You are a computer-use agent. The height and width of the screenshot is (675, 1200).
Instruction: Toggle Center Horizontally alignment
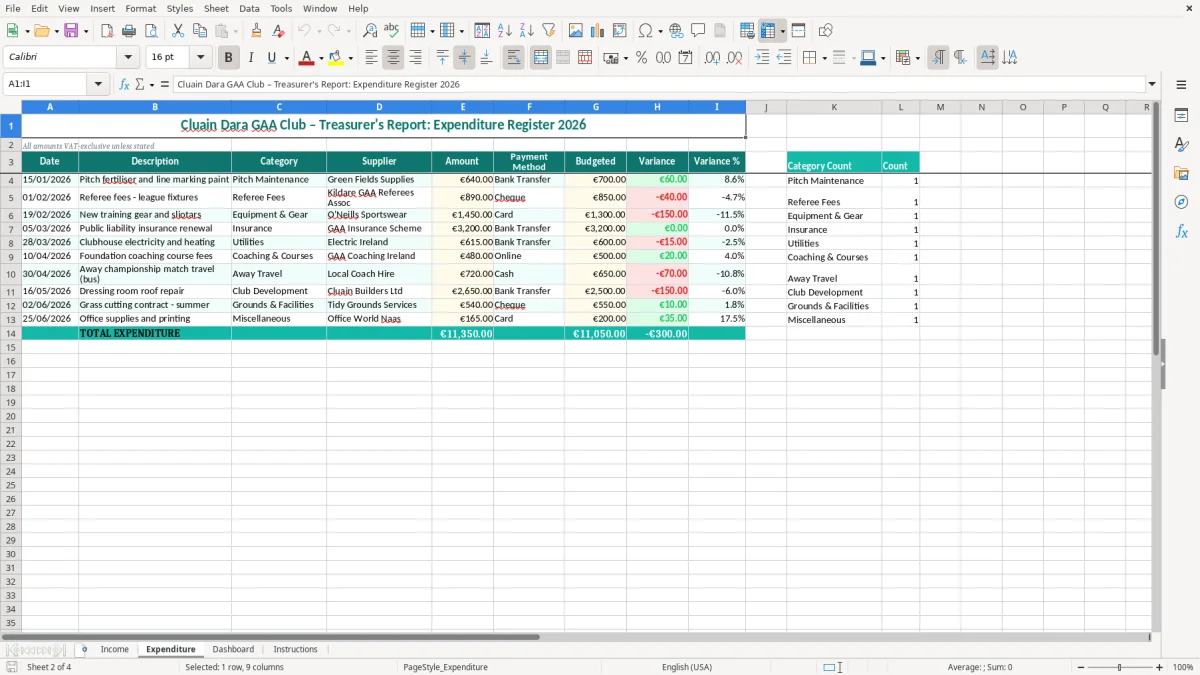394,58
